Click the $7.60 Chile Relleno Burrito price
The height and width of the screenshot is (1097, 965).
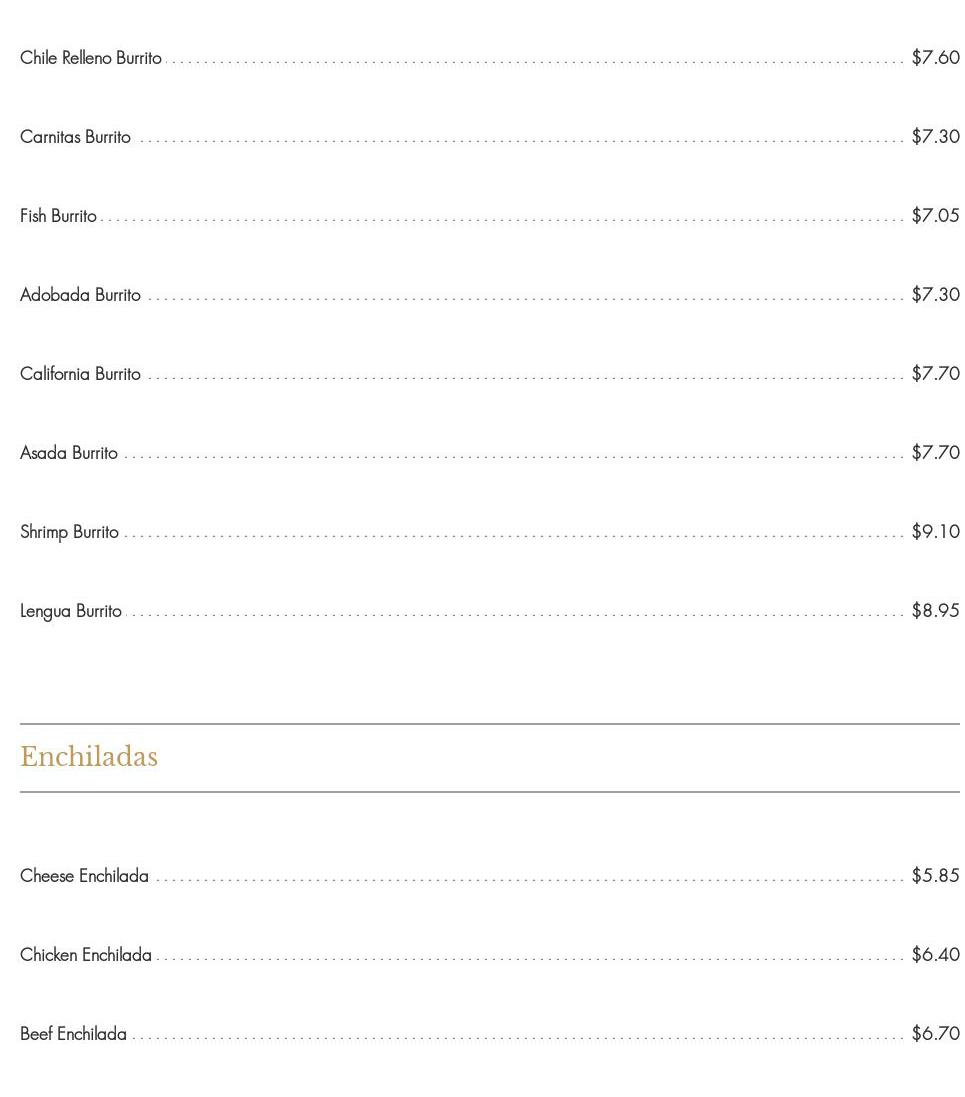click(x=935, y=58)
